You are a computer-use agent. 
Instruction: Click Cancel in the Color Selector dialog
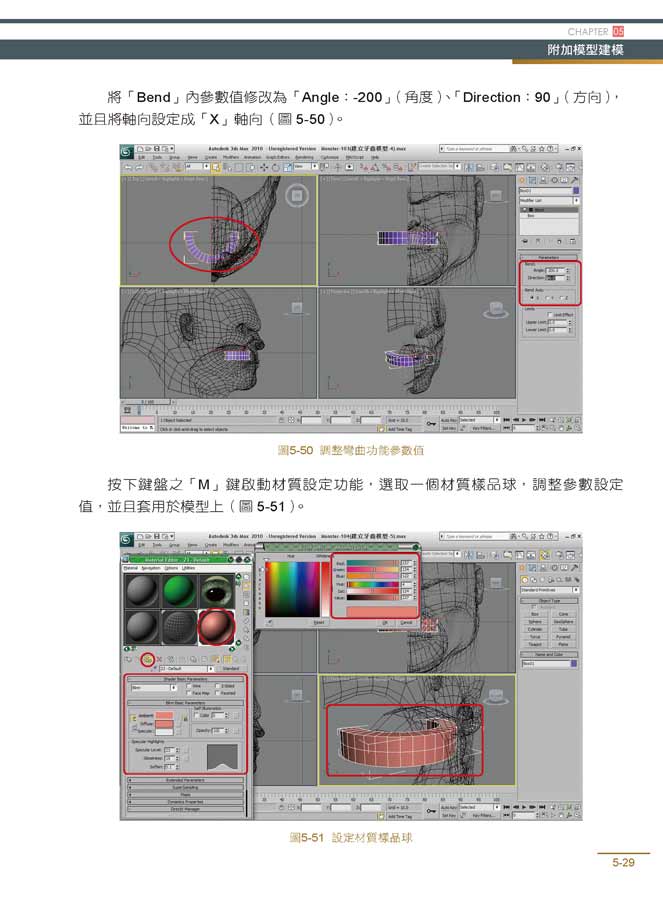click(406, 623)
